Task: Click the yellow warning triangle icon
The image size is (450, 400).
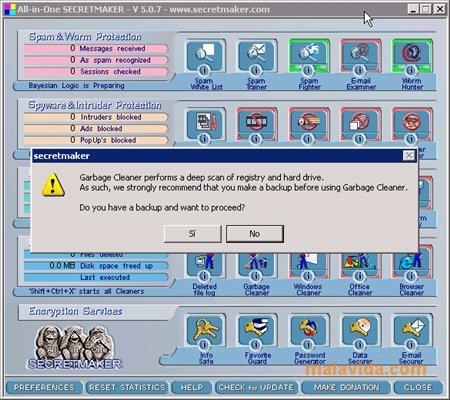Action: pos(53,184)
